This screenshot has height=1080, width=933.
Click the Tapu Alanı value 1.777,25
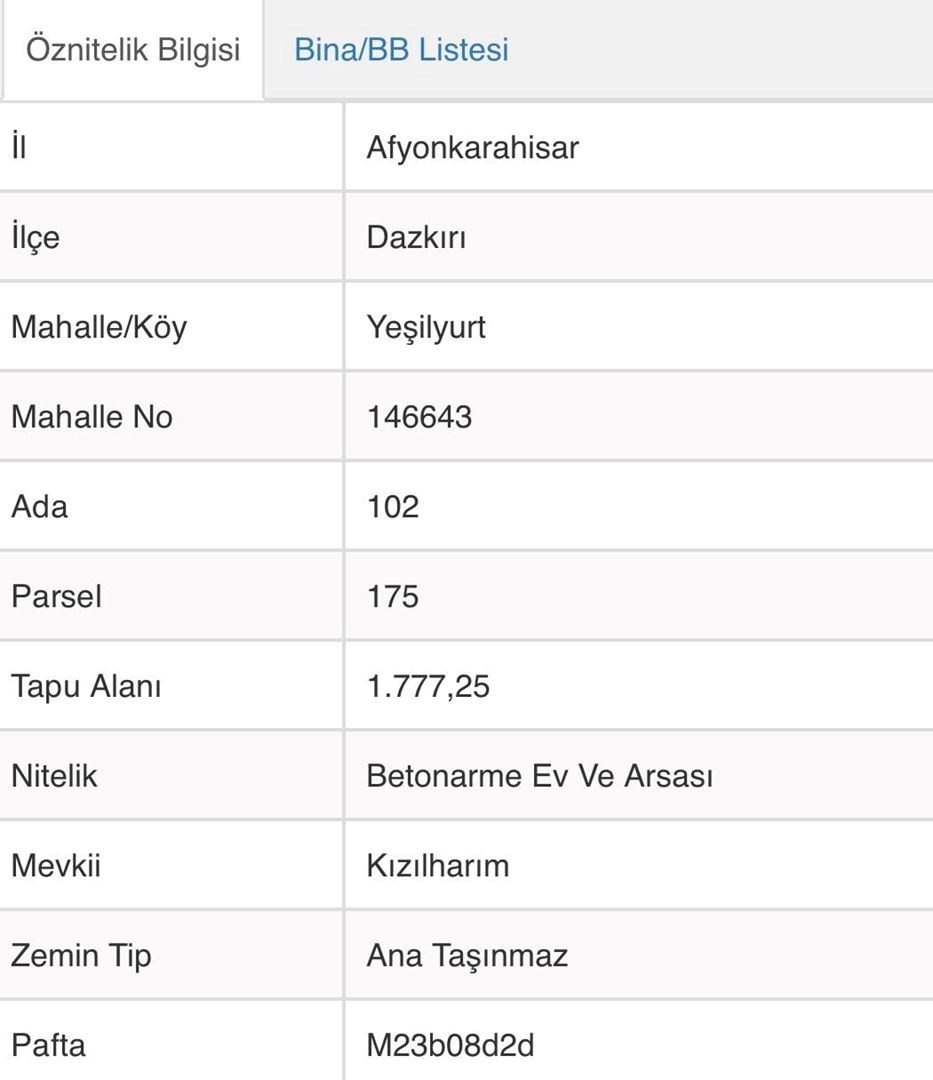(x=428, y=686)
